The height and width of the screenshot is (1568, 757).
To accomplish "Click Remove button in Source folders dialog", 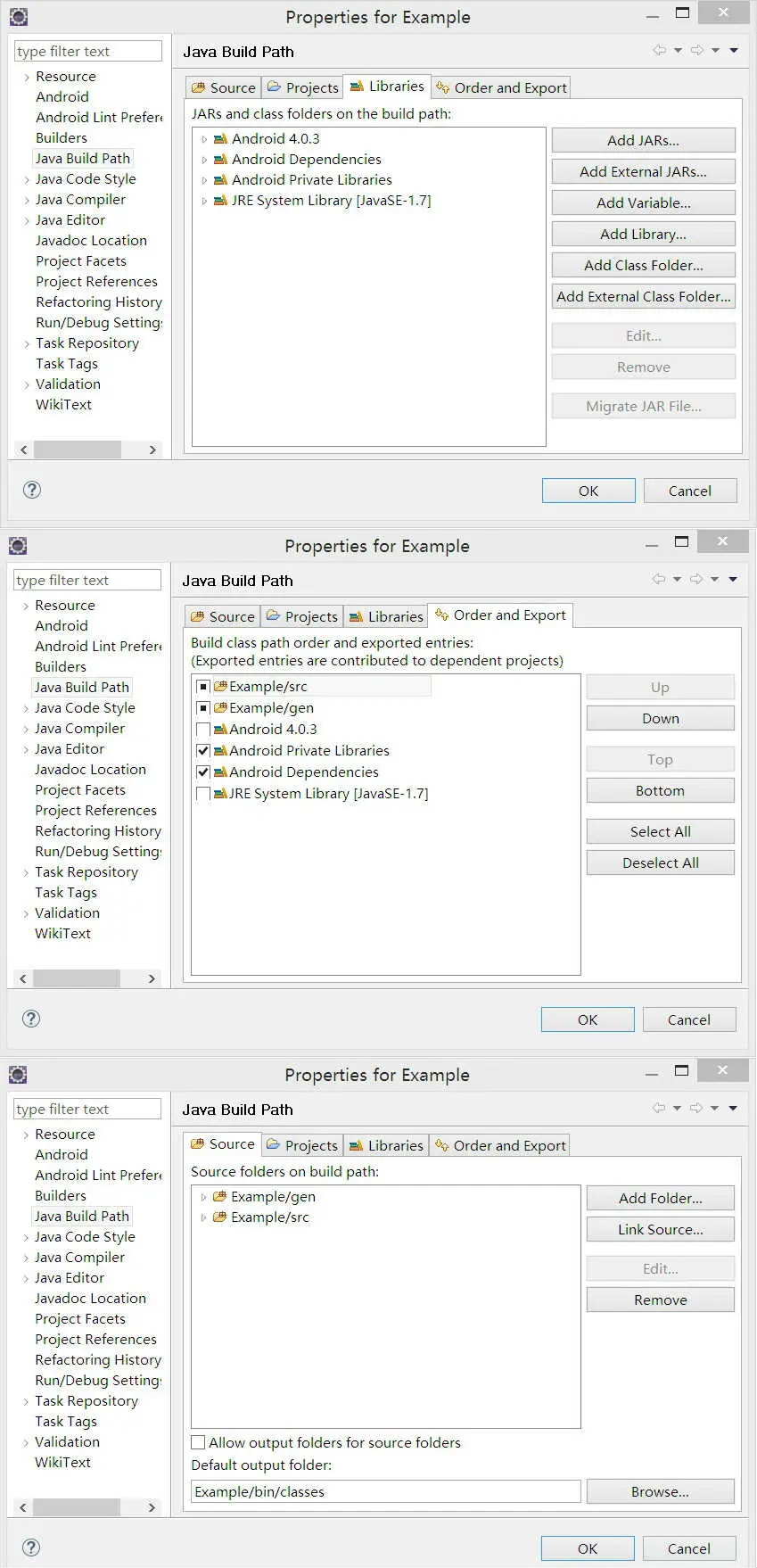I will [x=660, y=1300].
